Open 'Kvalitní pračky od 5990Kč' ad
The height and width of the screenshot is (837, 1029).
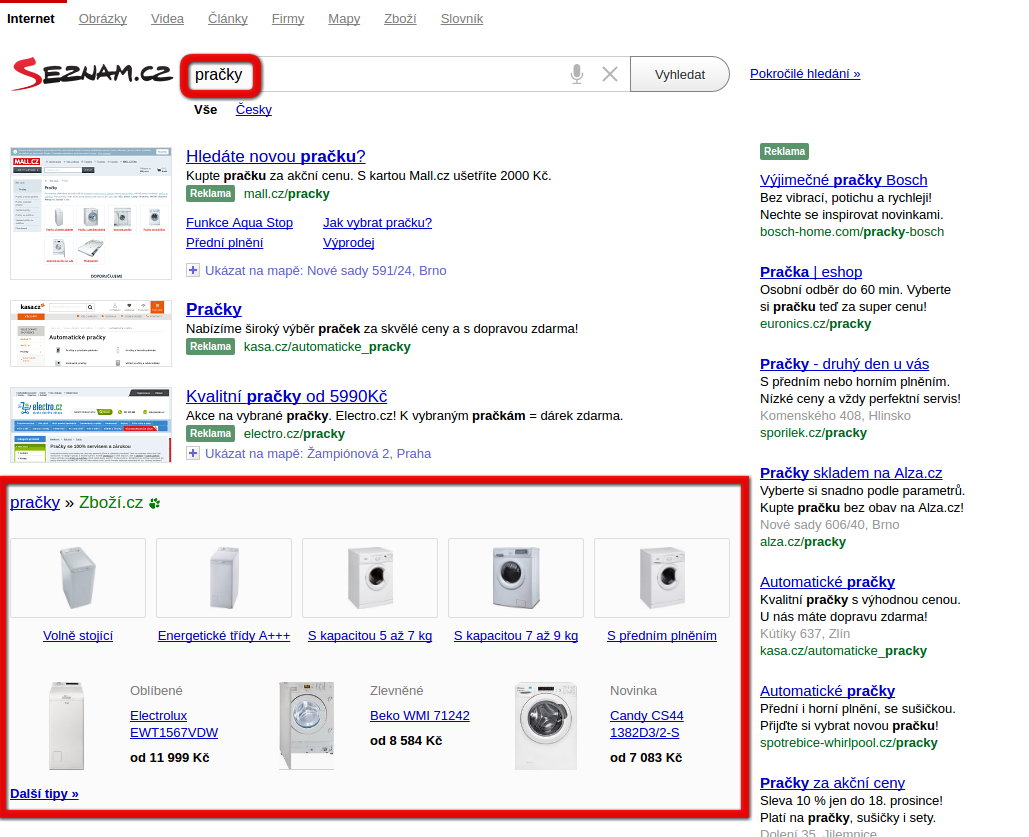(287, 397)
